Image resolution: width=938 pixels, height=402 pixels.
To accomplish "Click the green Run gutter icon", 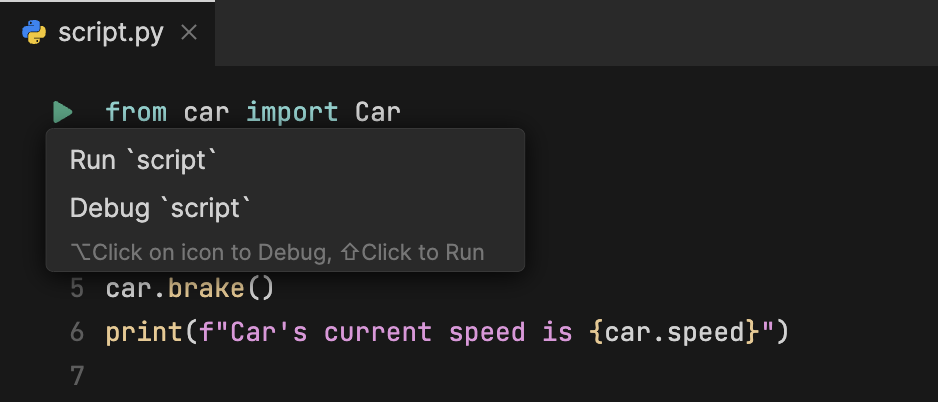I will (62, 111).
